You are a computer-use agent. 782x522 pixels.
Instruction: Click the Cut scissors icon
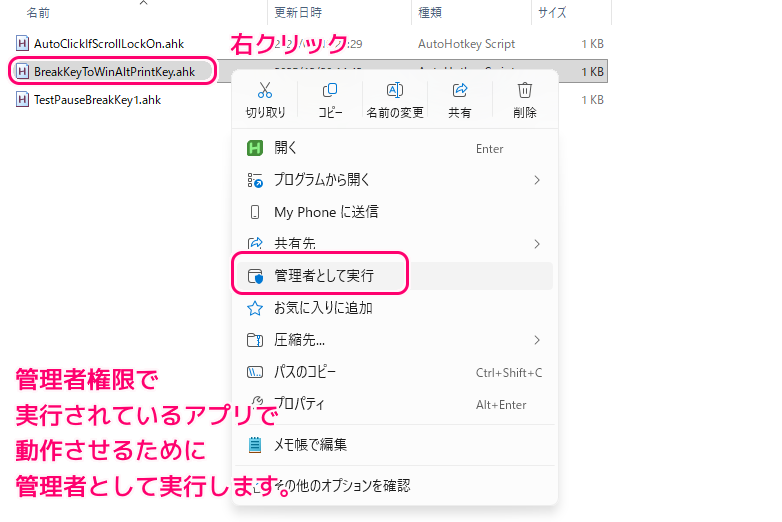tap(265, 90)
